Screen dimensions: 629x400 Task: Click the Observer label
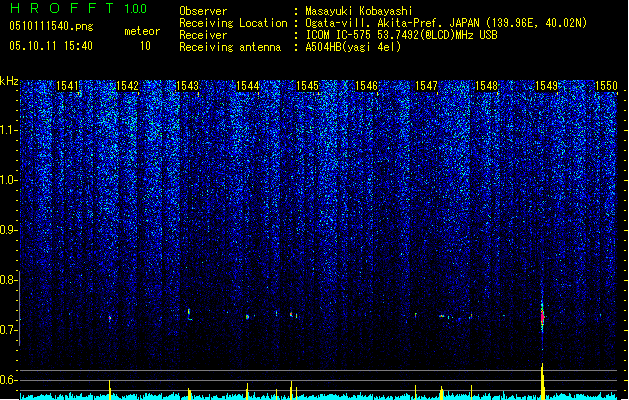pos(203,11)
